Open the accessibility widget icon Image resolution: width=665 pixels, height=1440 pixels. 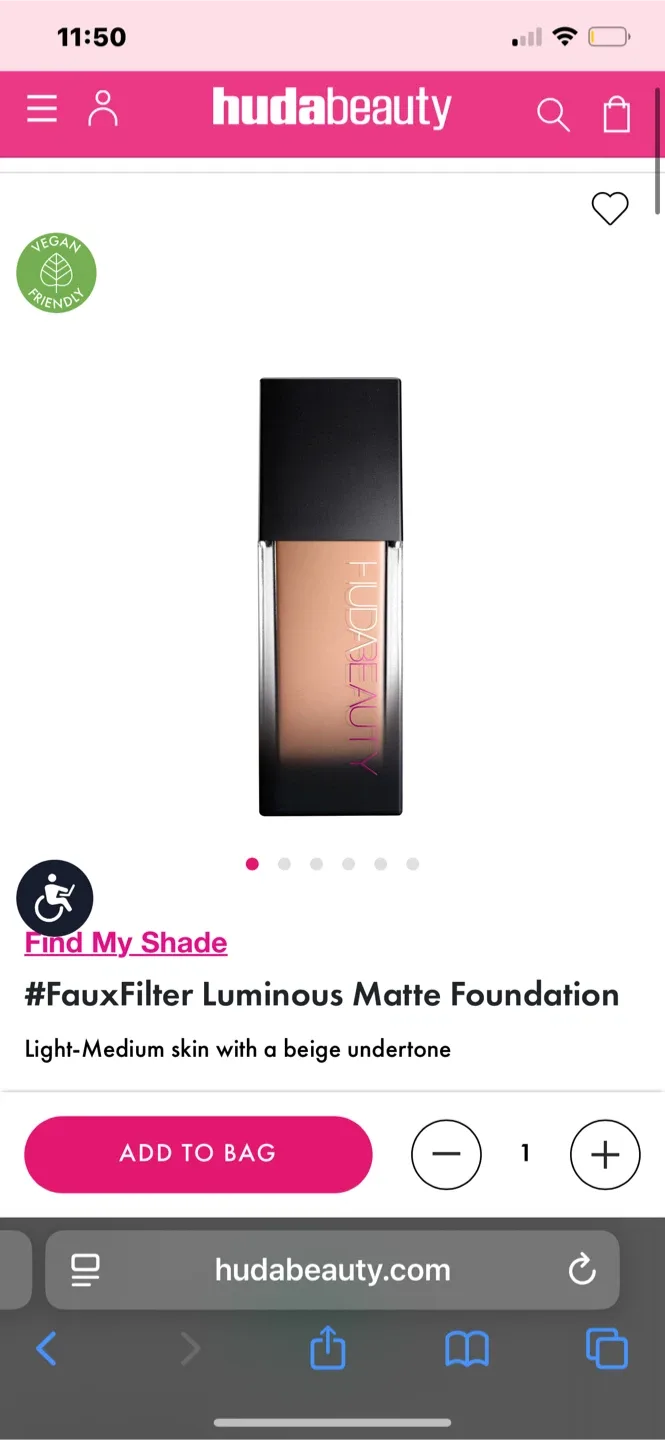55,898
